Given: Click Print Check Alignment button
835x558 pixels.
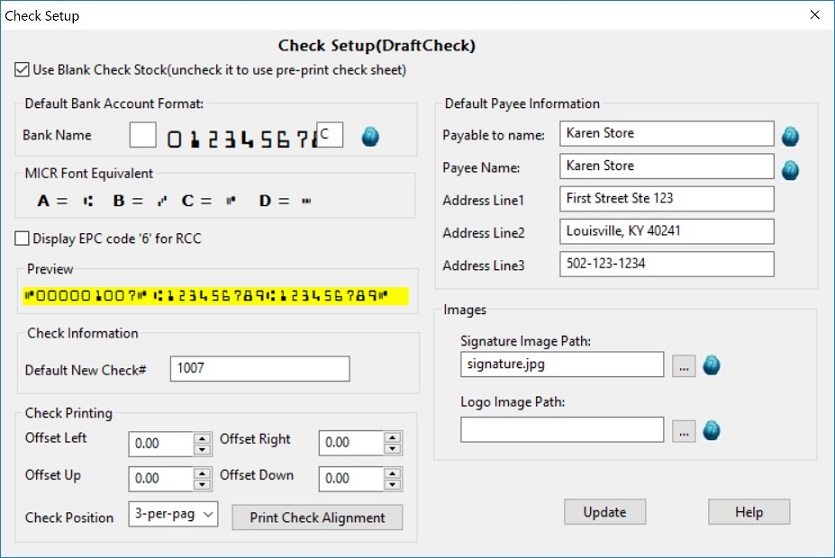Looking at the screenshot, I should tap(317, 518).
